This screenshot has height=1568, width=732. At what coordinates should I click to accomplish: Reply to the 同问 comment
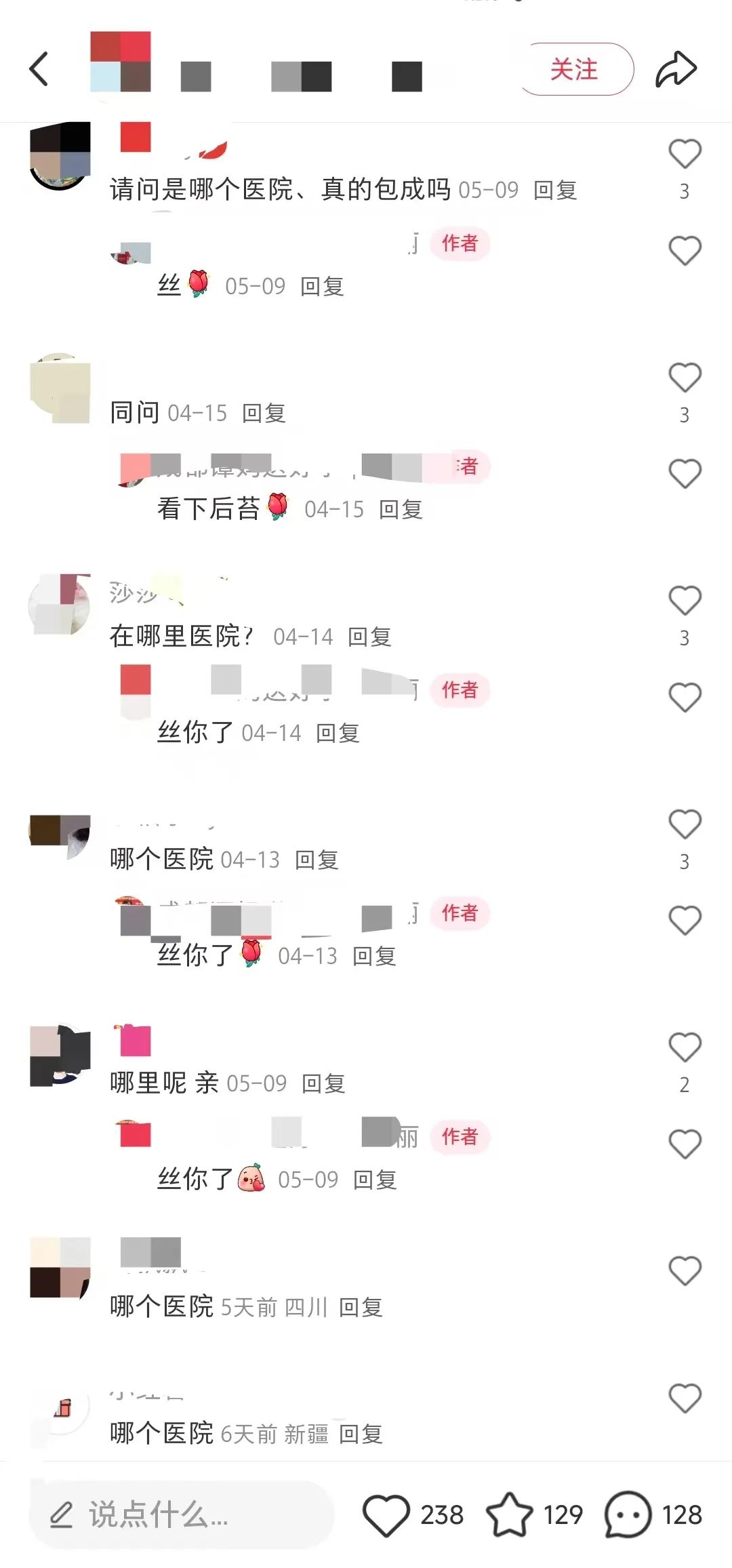(x=264, y=413)
